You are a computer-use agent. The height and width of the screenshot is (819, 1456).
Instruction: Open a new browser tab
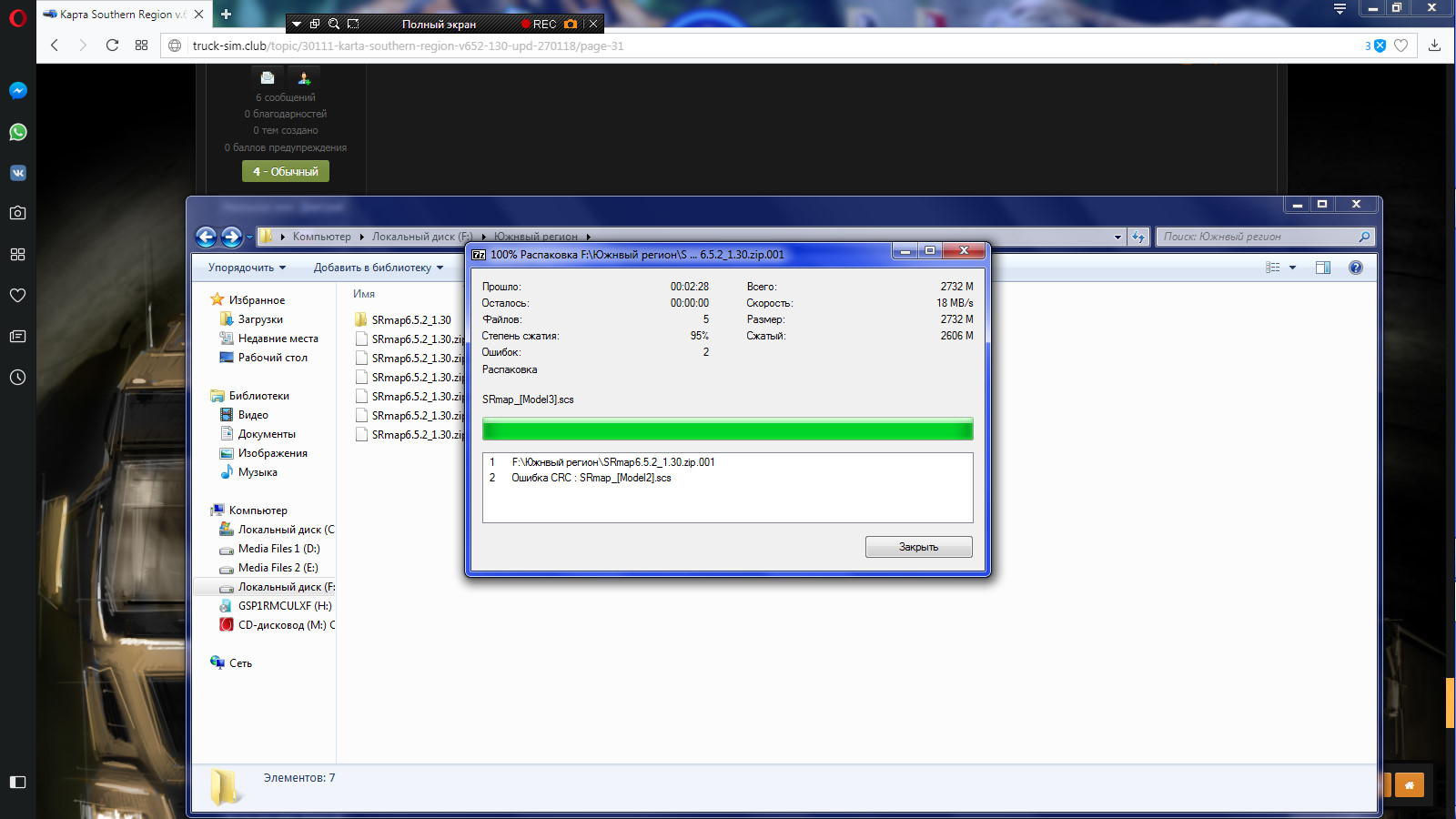(x=226, y=14)
